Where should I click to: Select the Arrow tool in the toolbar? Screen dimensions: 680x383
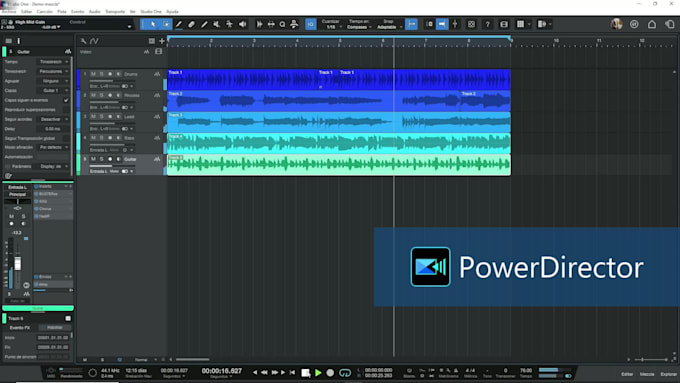point(153,25)
